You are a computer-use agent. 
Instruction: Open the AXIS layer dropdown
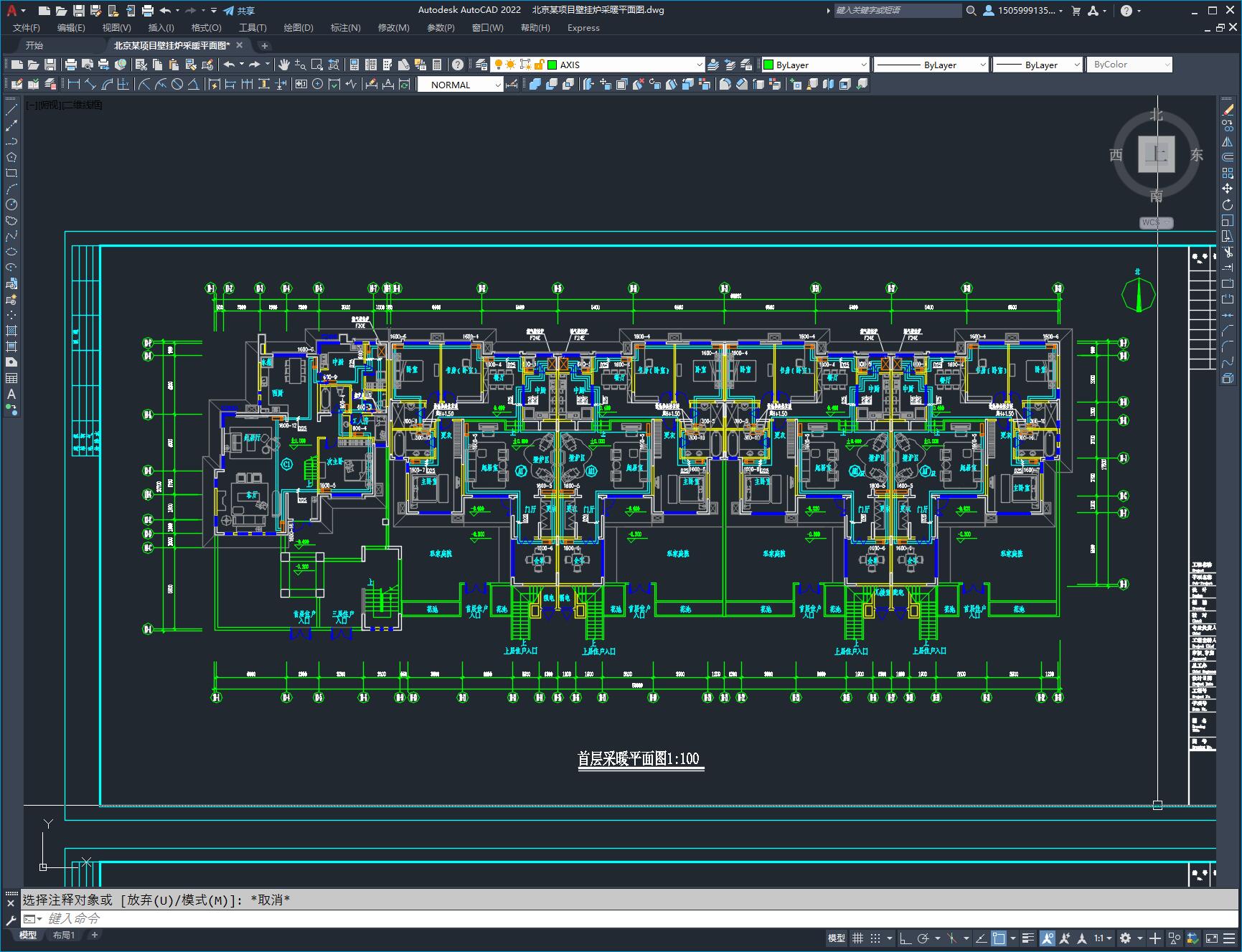(699, 65)
